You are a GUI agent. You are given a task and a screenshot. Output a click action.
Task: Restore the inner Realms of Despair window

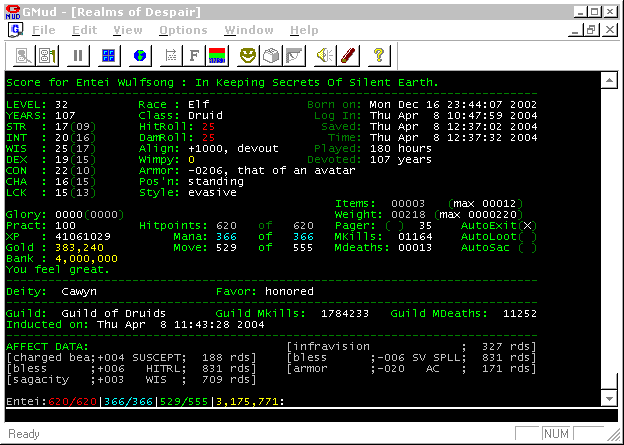(591, 30)
